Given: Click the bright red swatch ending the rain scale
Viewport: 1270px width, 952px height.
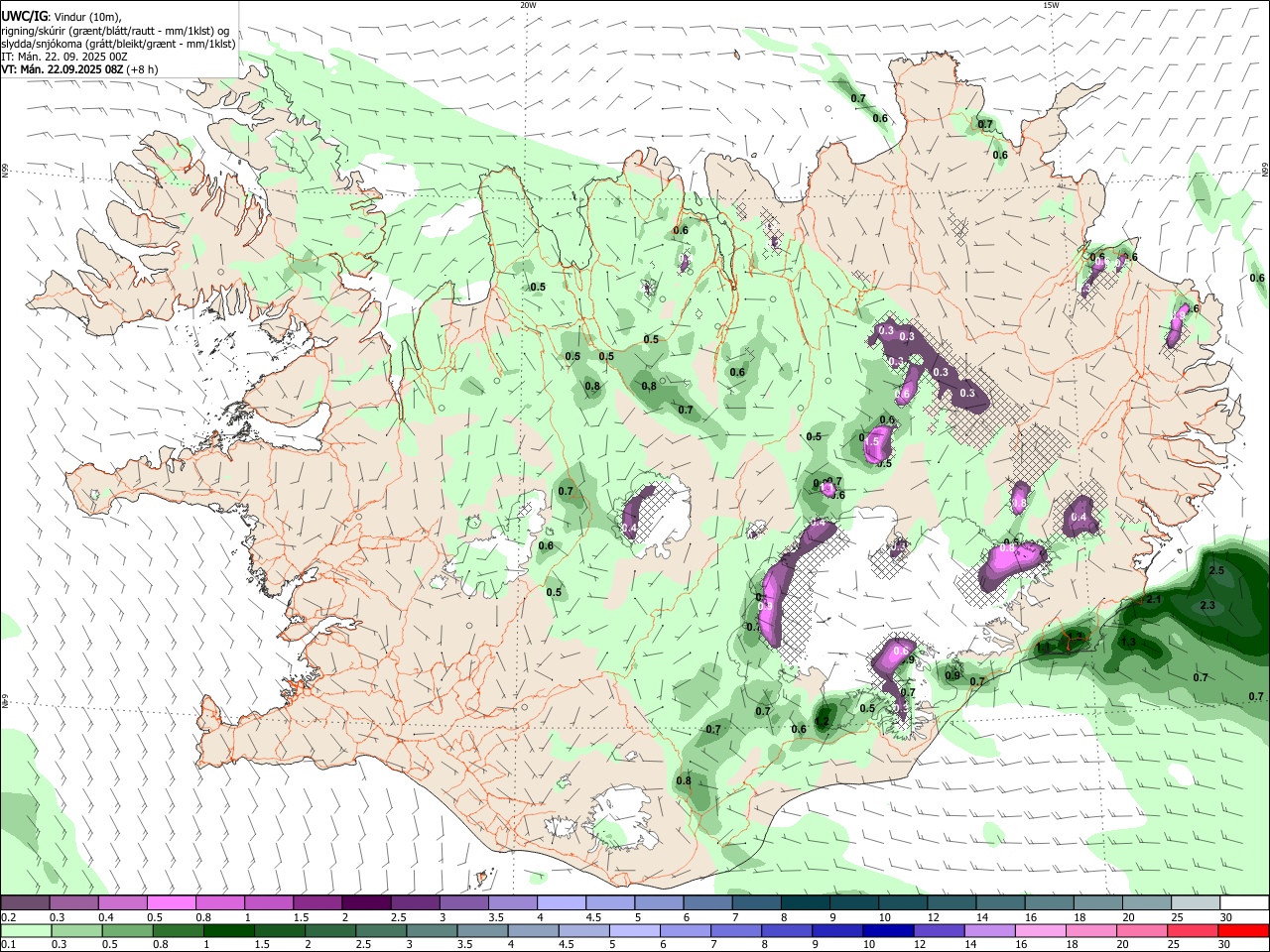Looking at the screenshot, I should 1242,930.
